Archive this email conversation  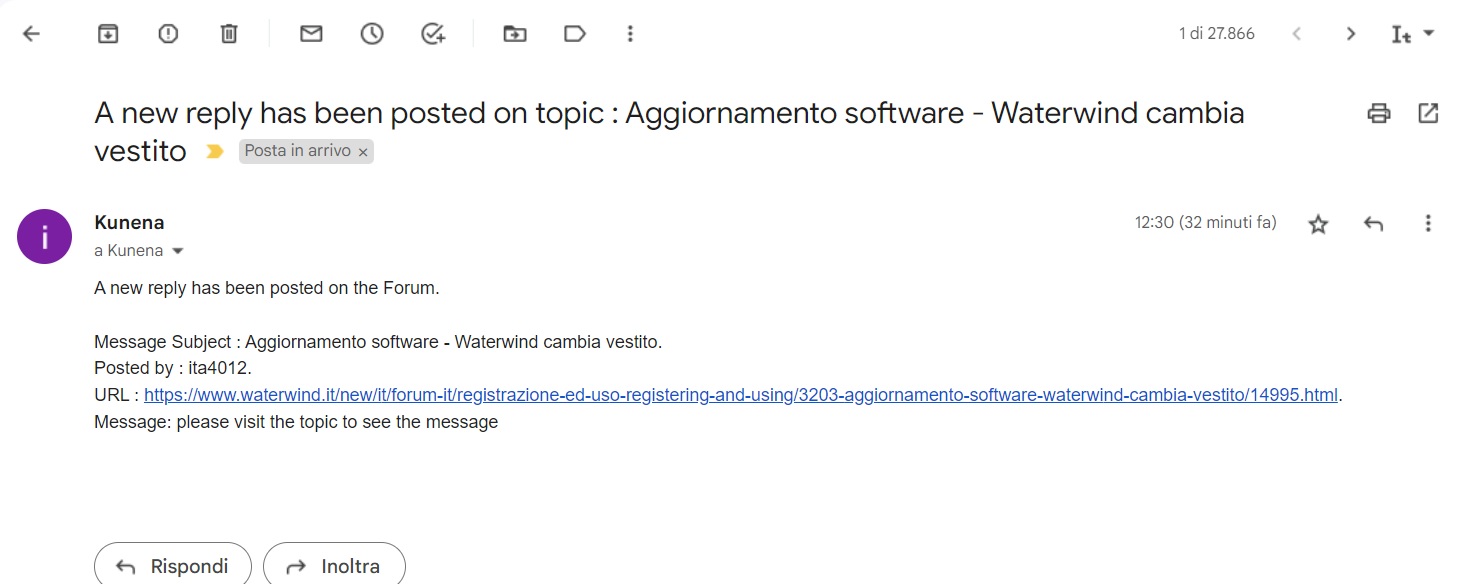(x=108, y=34)
